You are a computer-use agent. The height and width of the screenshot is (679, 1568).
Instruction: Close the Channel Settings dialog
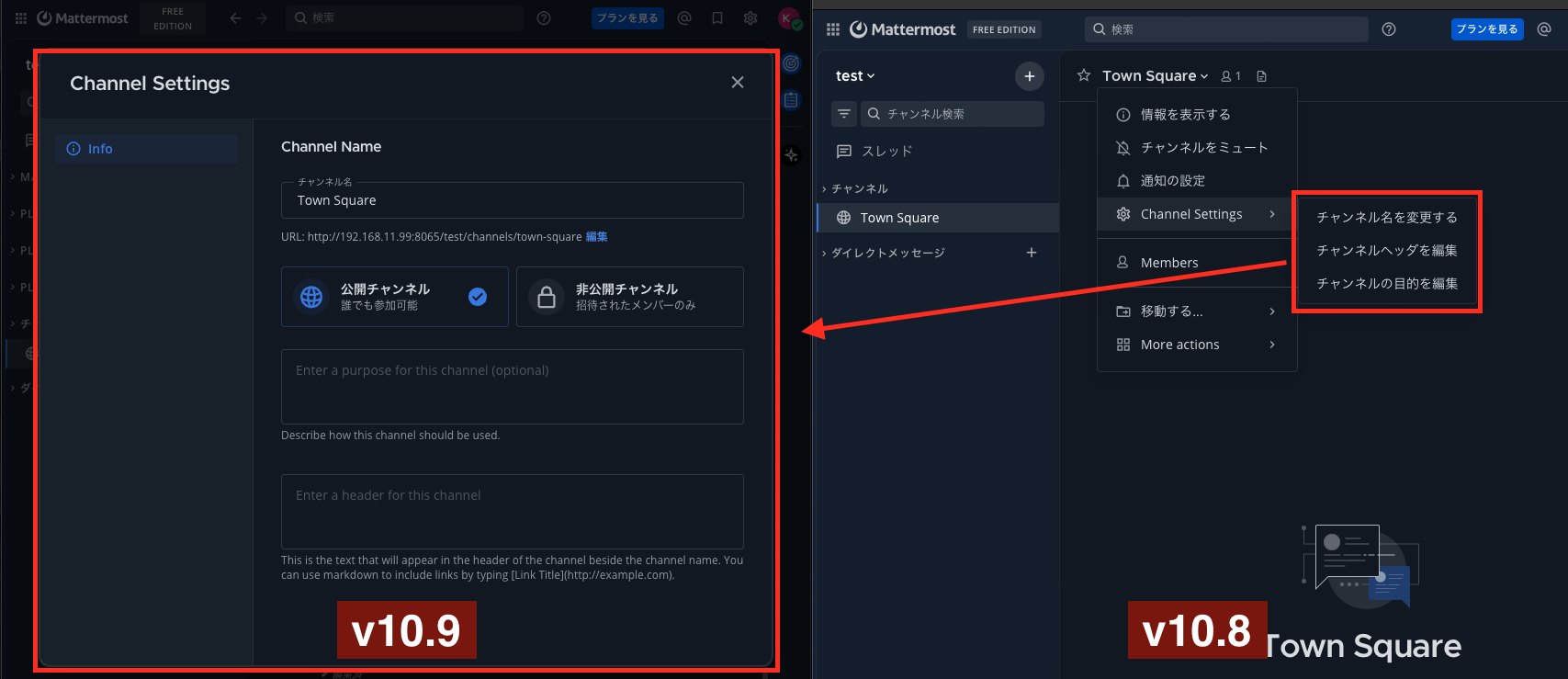737,83
